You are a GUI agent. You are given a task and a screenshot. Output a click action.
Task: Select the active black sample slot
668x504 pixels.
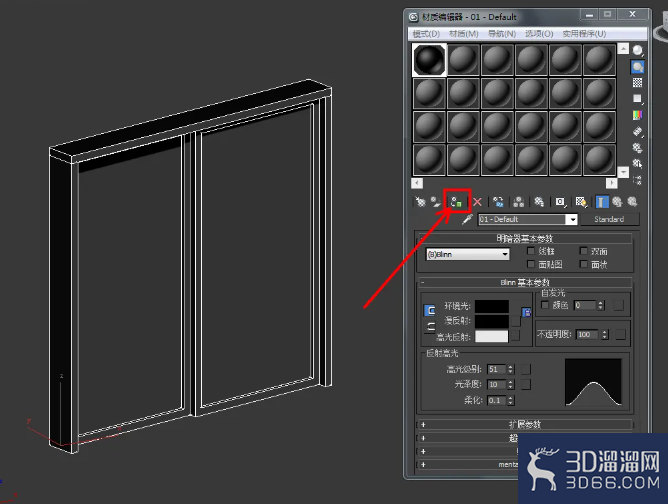click(x=429, y=60)
